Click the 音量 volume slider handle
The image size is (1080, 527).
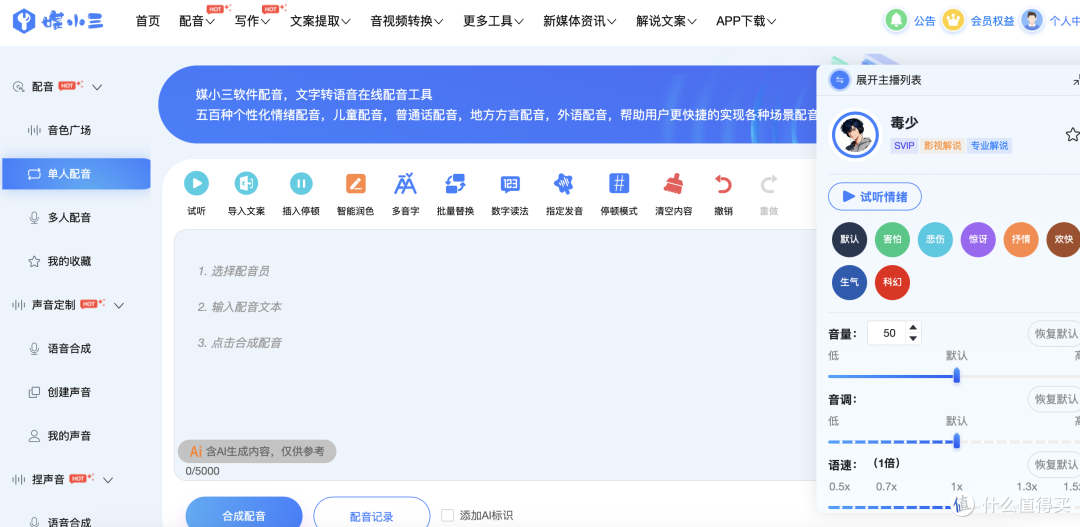click(957, 375)
